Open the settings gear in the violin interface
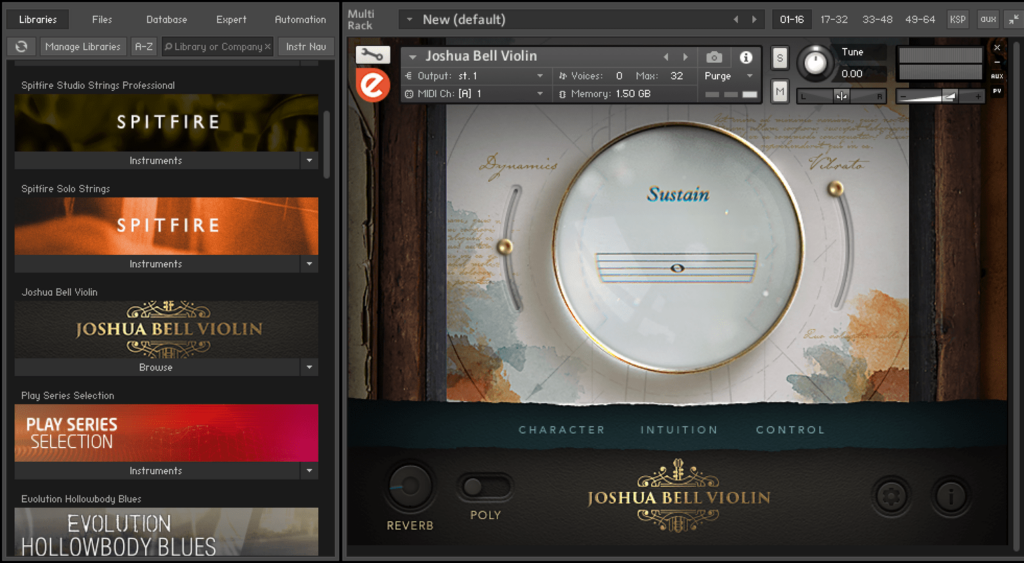This screenshot has width=1024, height=563. (x=891, y=496)
